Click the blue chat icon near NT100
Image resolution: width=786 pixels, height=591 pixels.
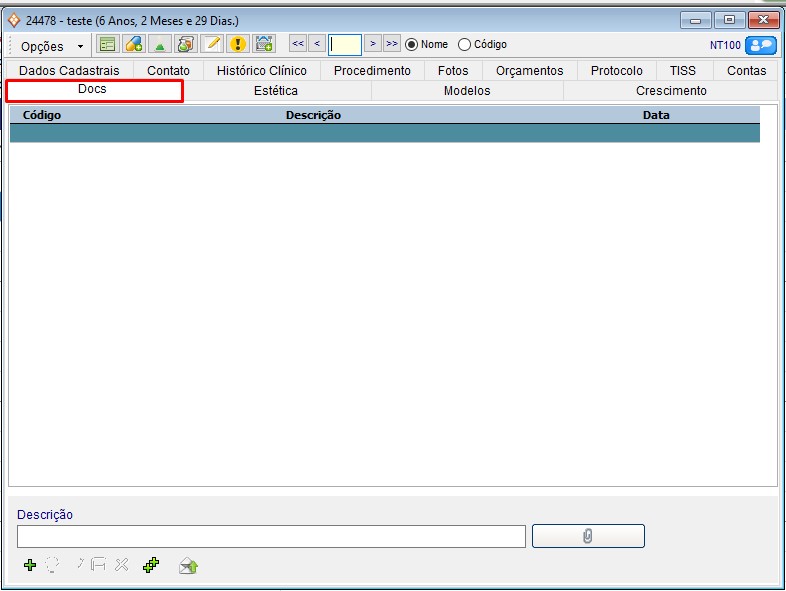(761, 45)
